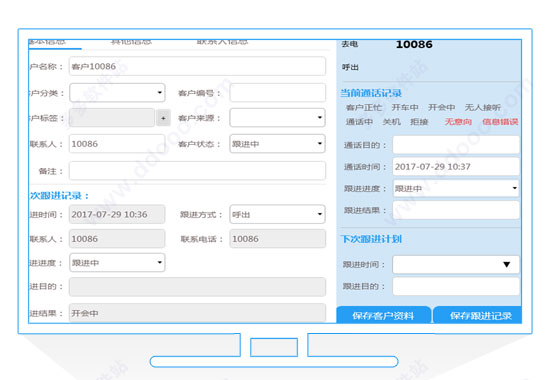Click the 2017-07-29 10:36 follow-up time field
Image resolution: width=547 pixels, height=380 pixels.
(117, 214)
